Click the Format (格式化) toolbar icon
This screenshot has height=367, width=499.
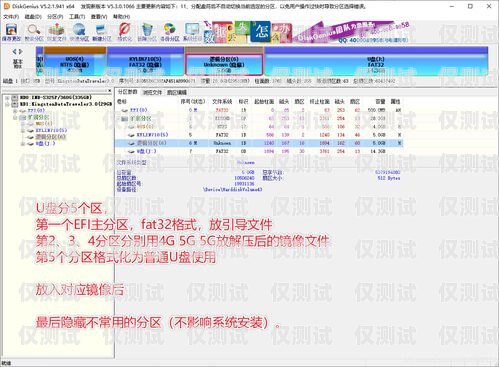124,32
